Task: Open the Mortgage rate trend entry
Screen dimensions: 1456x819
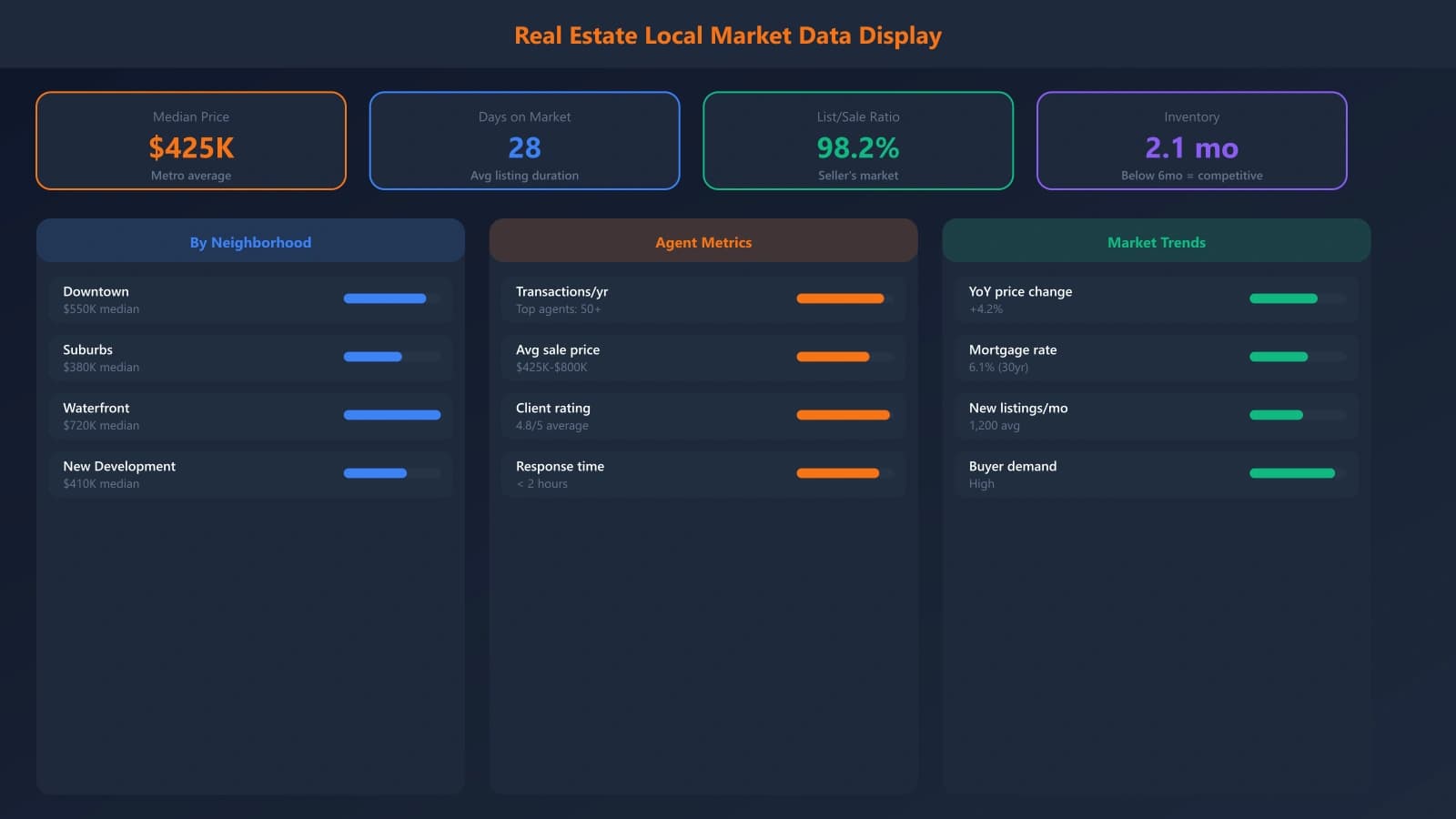Action: pyautogui.click(x=1156, y=357)
